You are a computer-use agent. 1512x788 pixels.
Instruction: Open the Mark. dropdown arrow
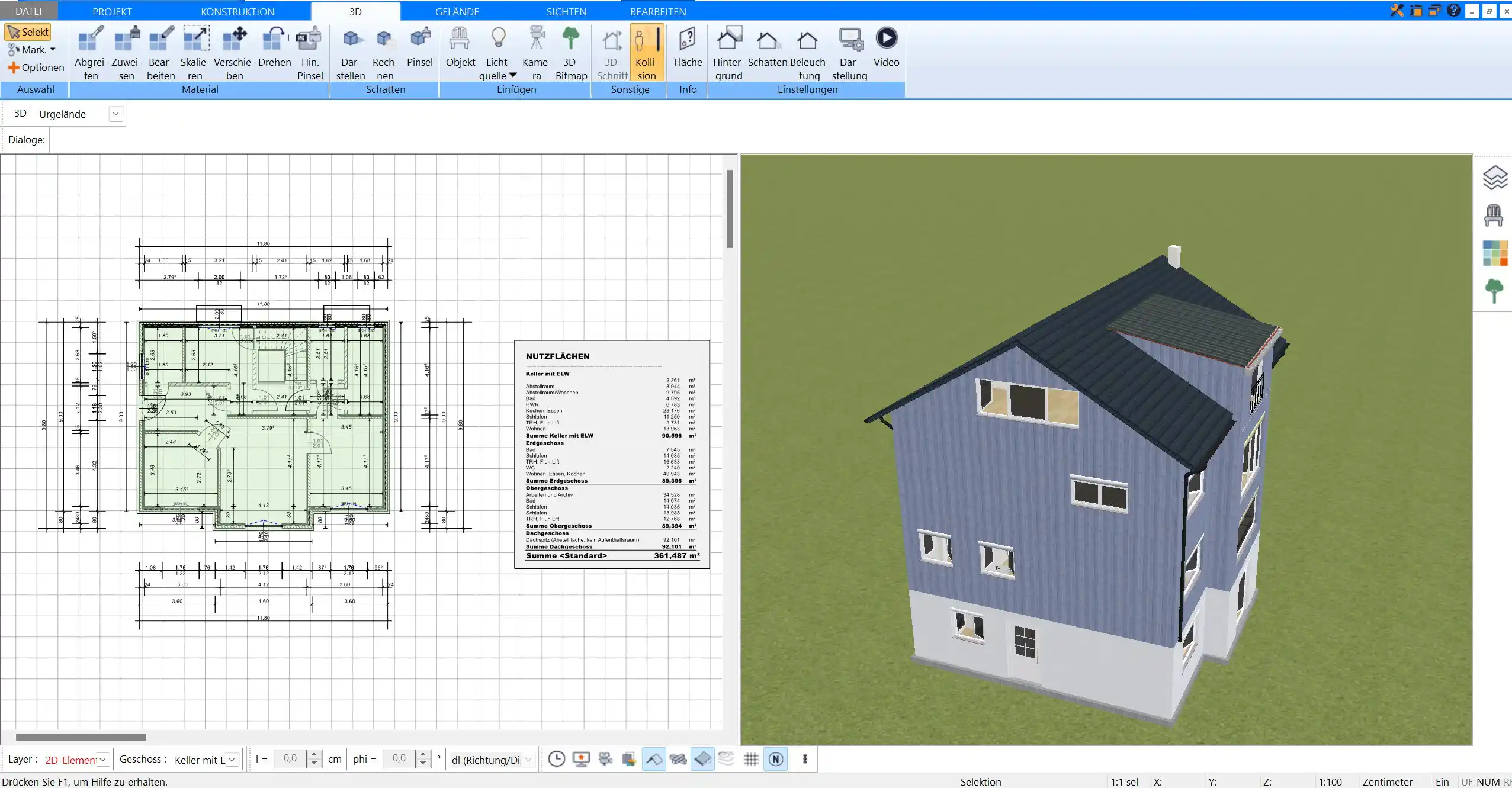coord(53,50)
